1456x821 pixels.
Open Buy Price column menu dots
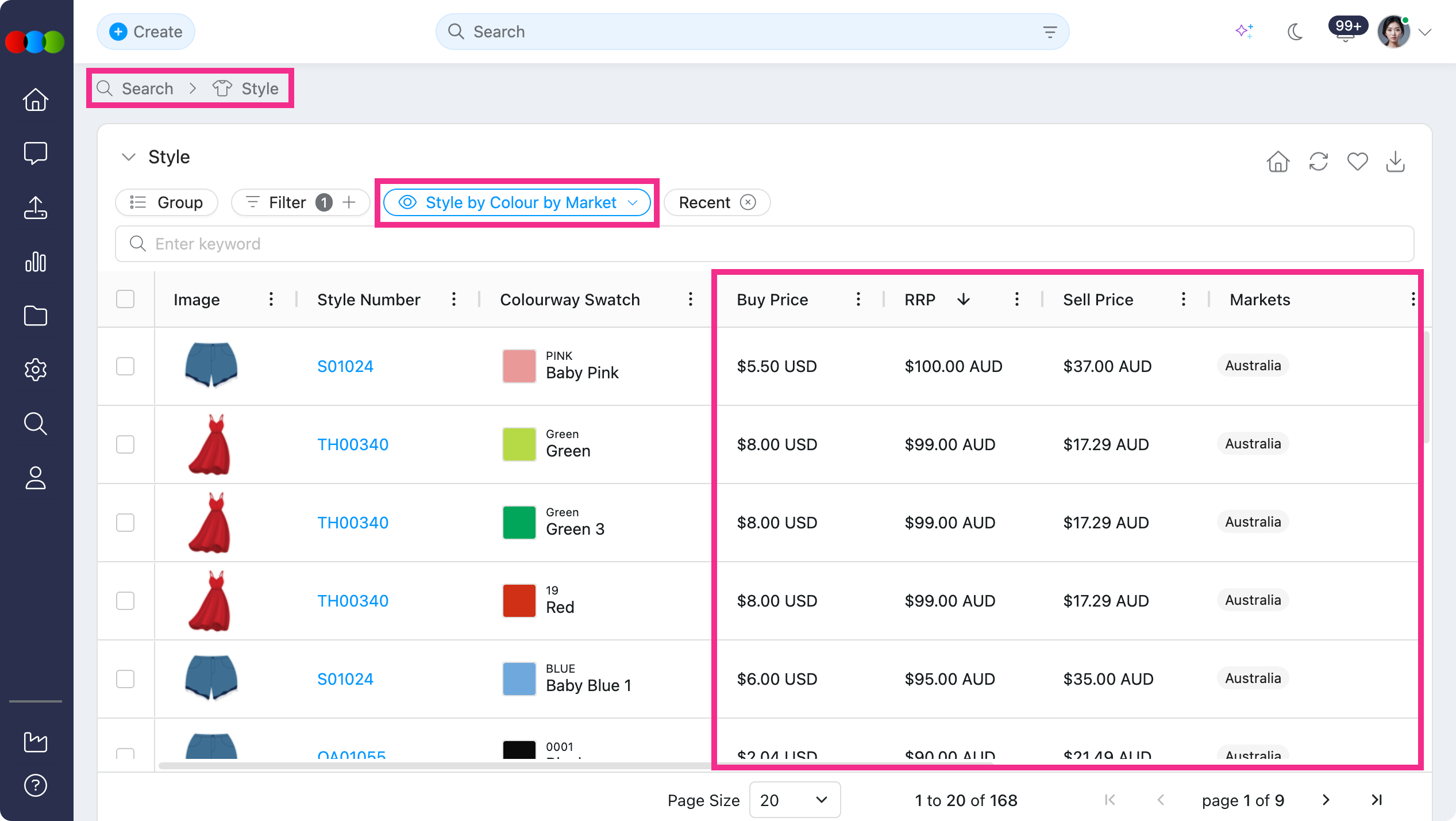tap(858, 299)
